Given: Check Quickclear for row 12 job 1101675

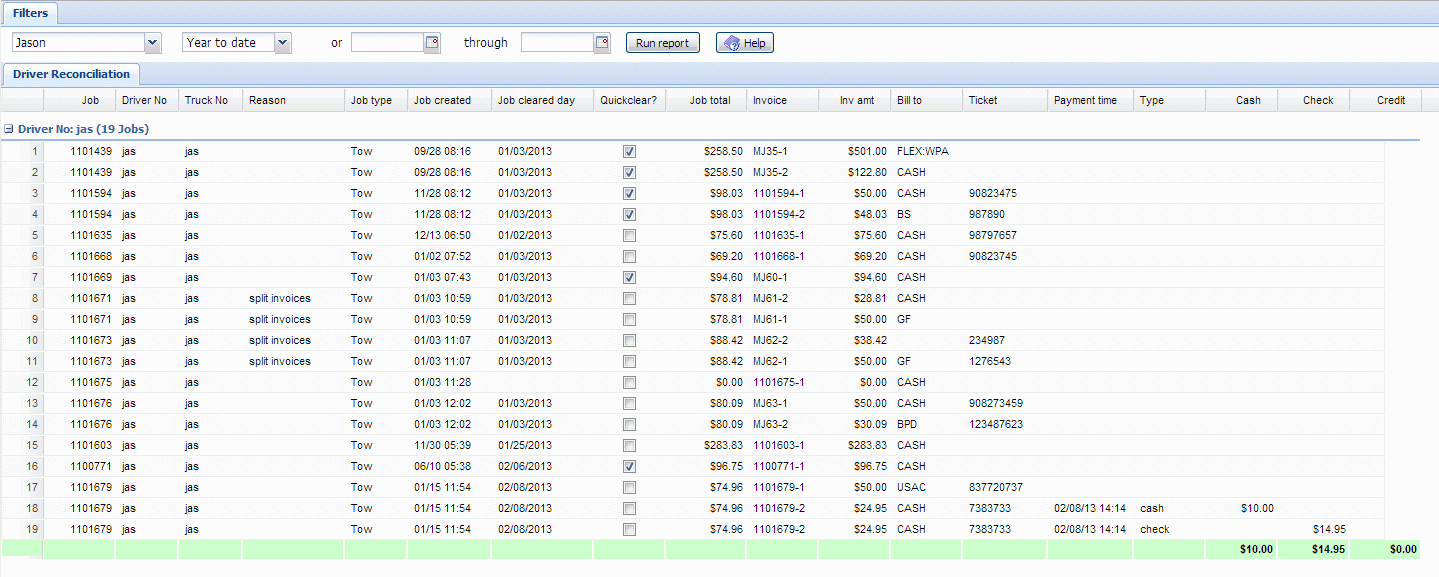Looking at the screenshot, I should coord(629,383).
